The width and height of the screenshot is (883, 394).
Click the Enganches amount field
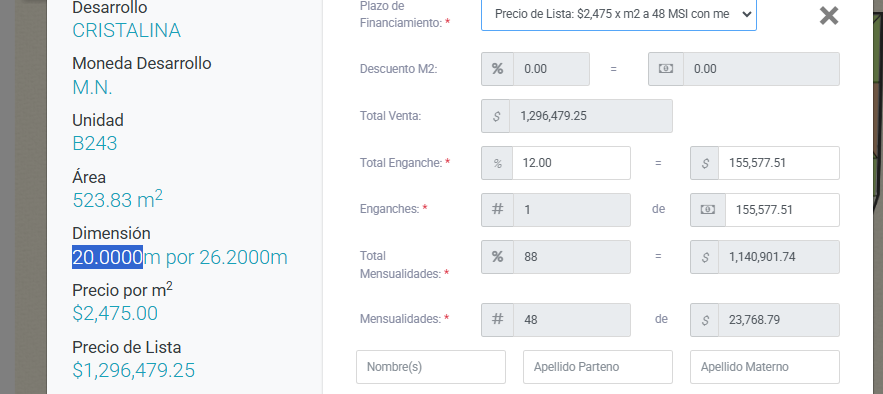pos(782,210)
